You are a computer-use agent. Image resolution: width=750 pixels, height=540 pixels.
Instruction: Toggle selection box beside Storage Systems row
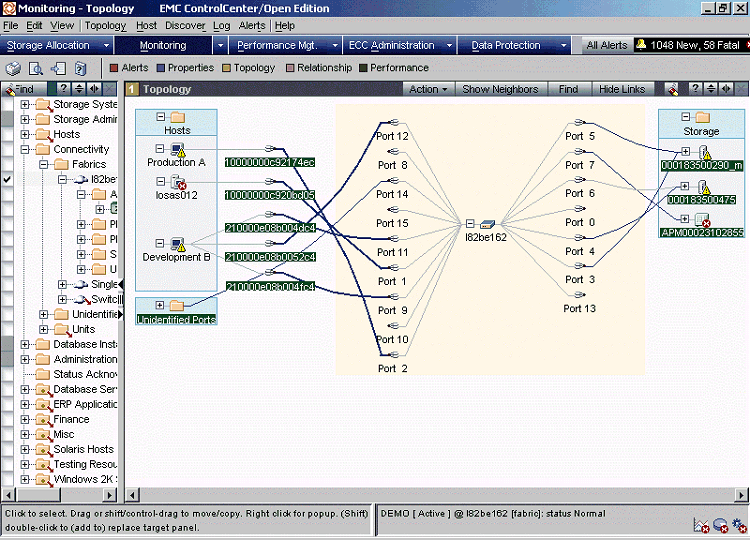coord(7,104)
